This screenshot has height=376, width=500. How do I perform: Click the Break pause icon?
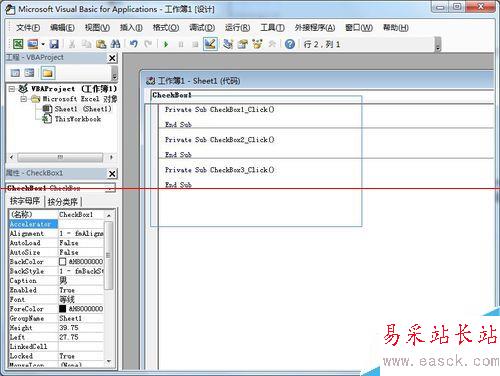[x=181, y=44]
